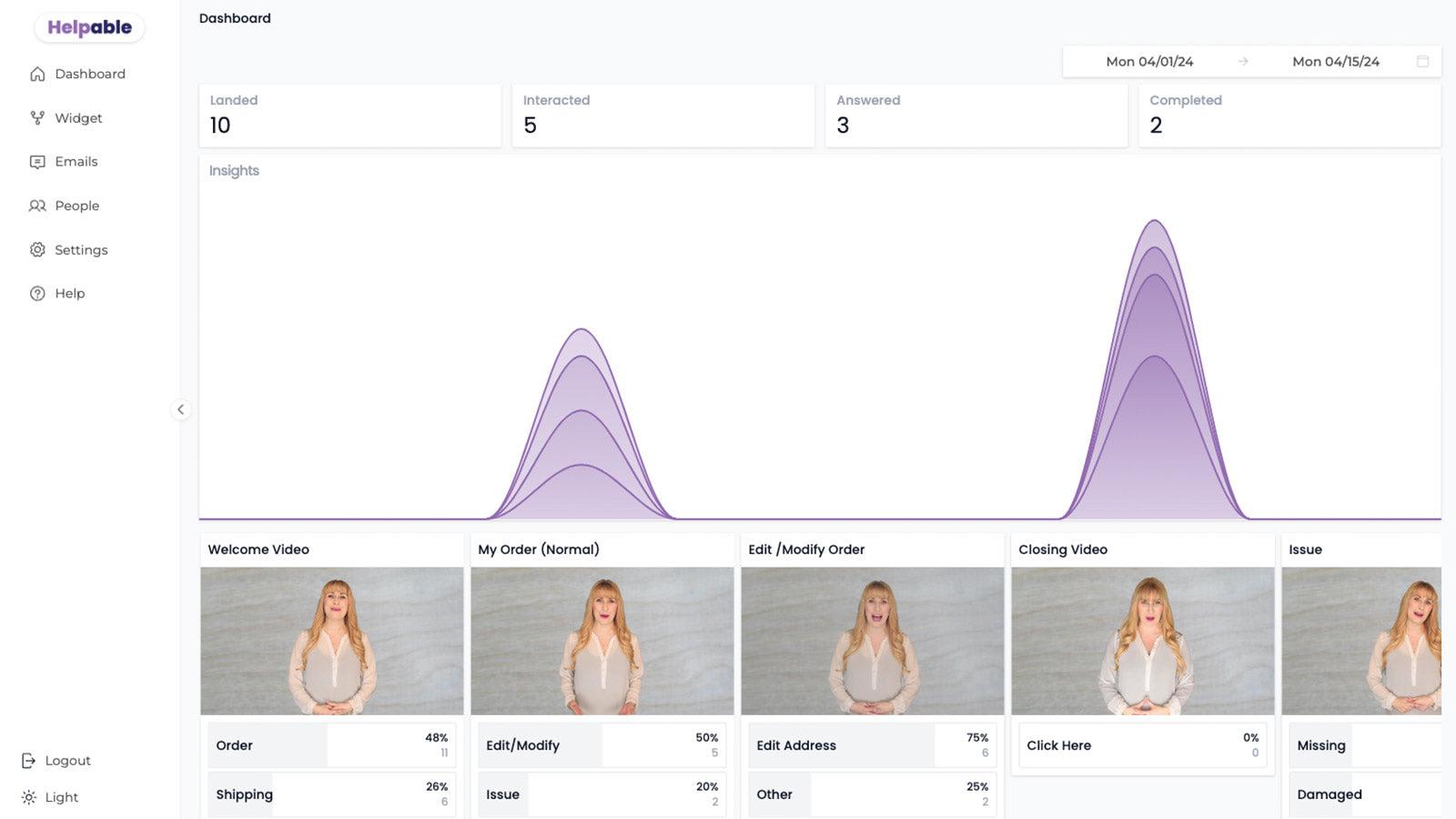This screenshot has width=1456, height=819.
Task: Click the arrow icon between the two dates
Action: coord(1243,61)
